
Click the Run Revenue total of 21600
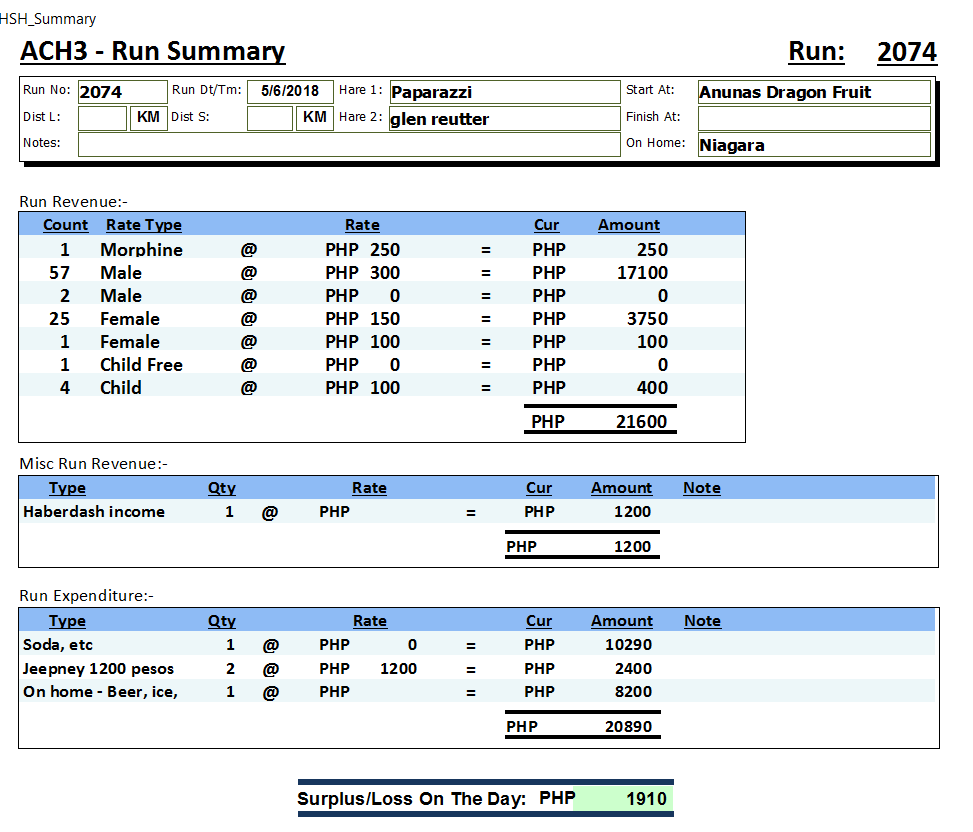(x=641, y=421)
